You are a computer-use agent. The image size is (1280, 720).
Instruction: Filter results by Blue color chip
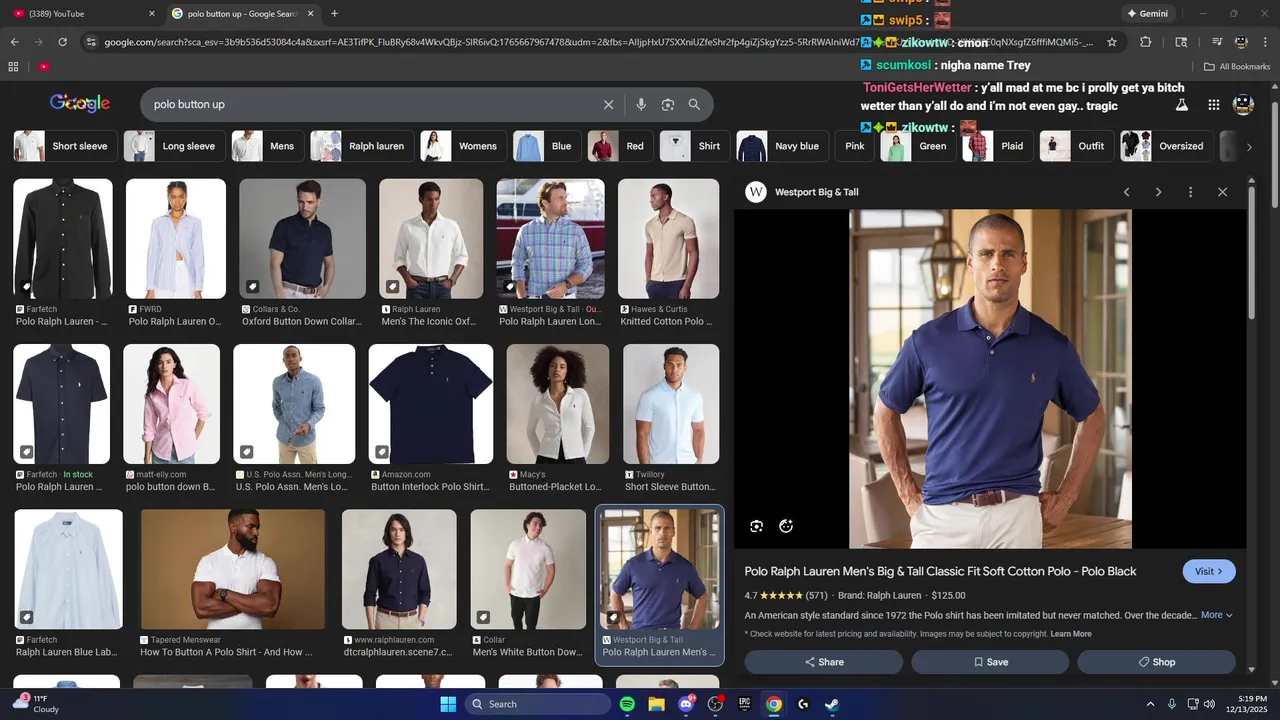[546, 146]
